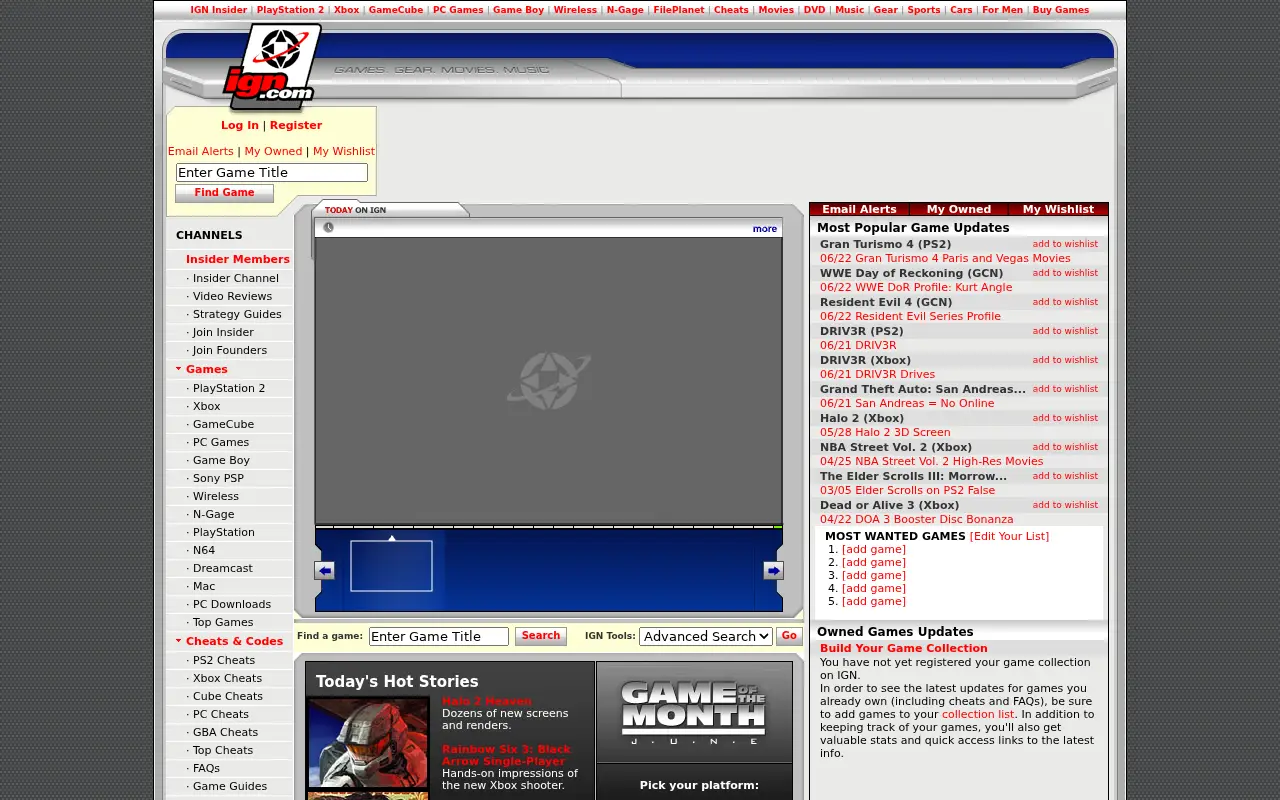Click WWE Day of Reckoning (GCN) title
Screen dimensions: 1280x800
coord(911,273)
